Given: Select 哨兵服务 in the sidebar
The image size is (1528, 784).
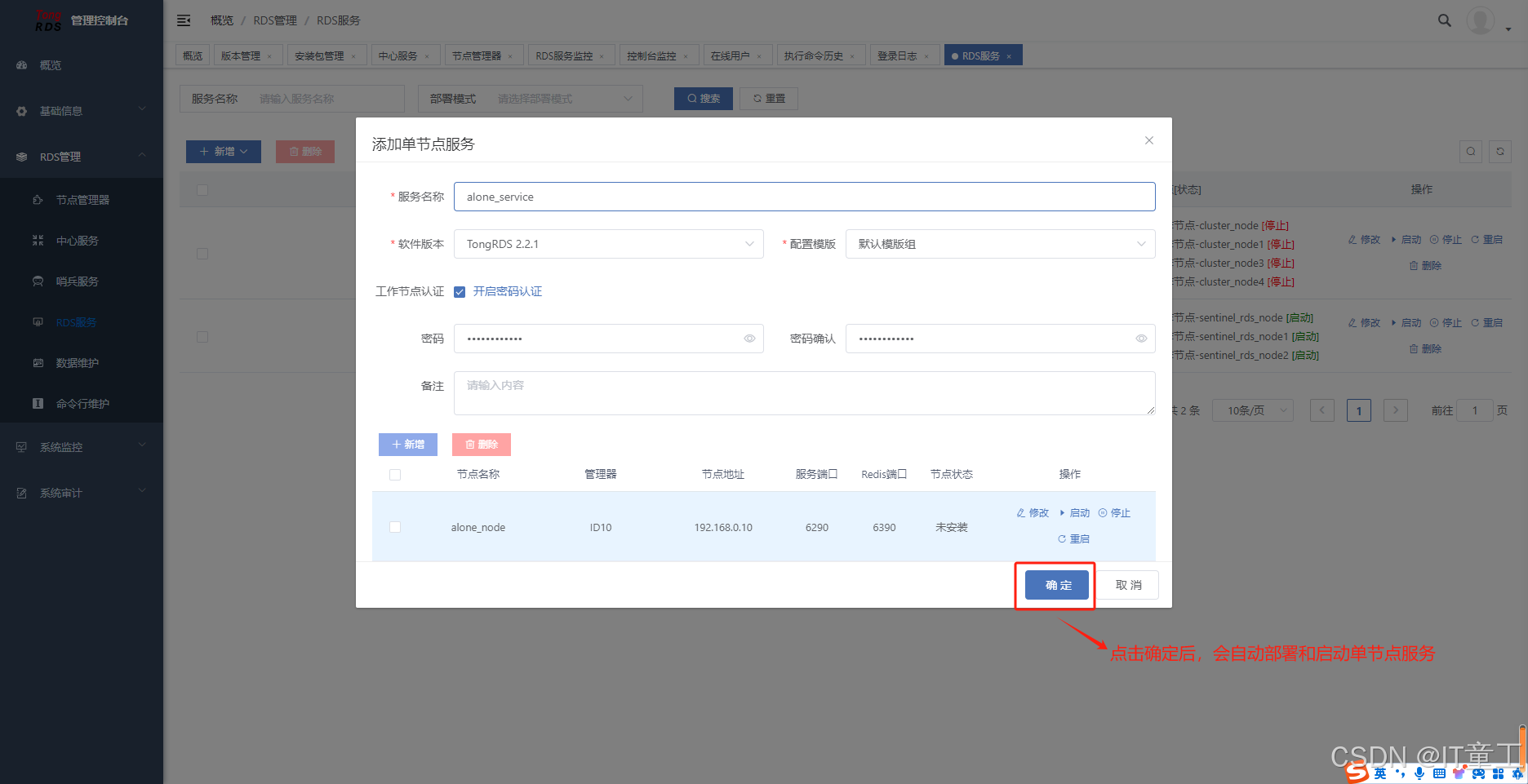Looking at the screenshot, I should point(75,281).
